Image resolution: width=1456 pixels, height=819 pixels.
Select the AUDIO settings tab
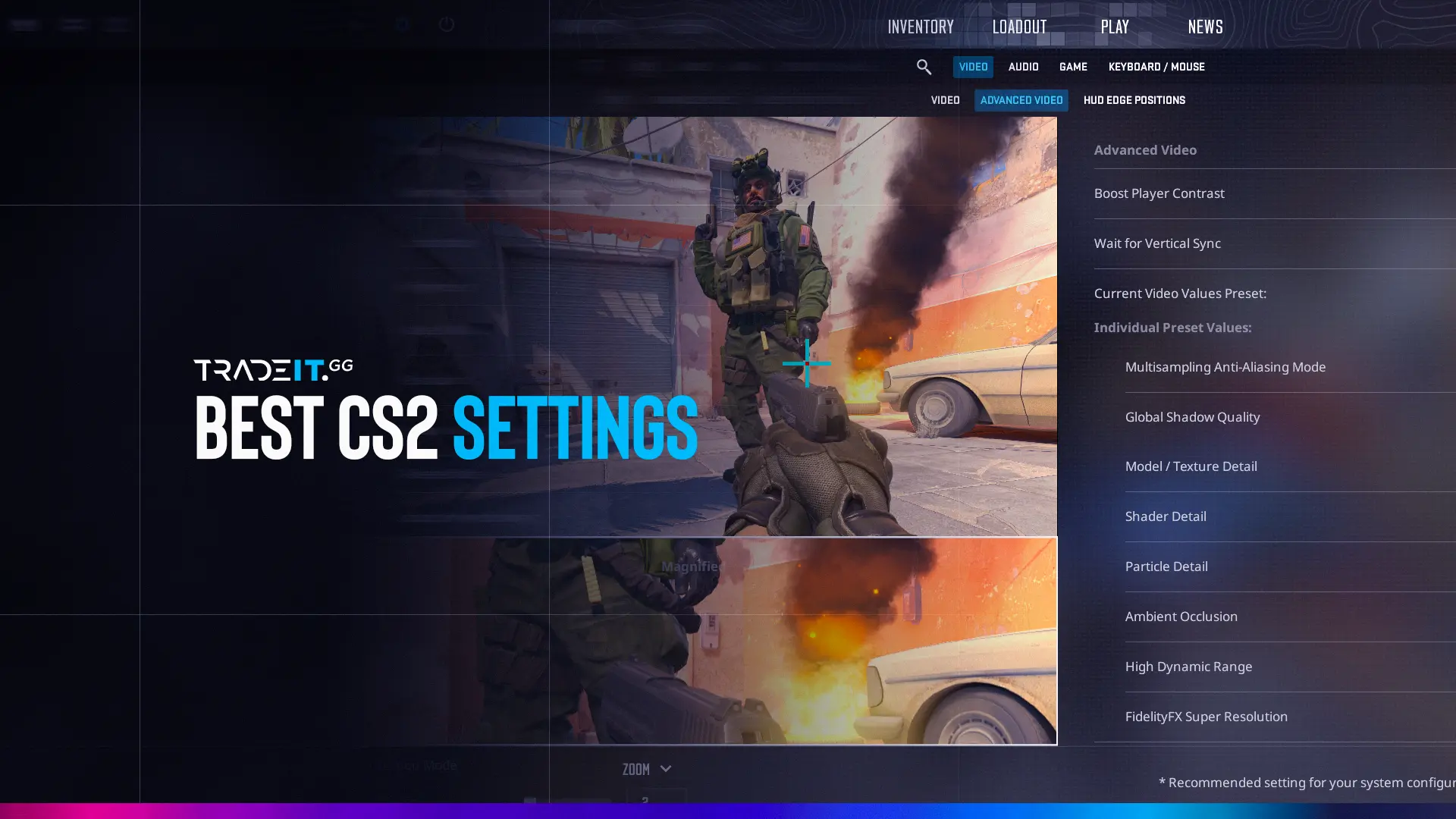pos(1024,66)
